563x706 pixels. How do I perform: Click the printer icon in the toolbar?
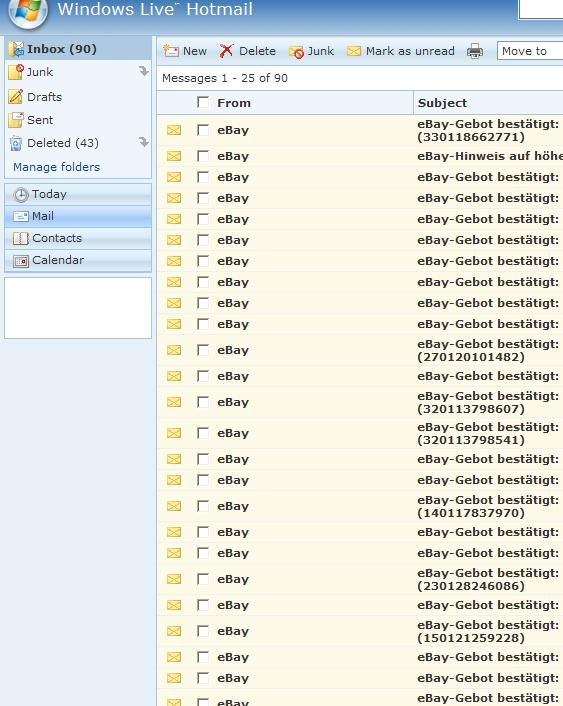[x=475, y=51]
